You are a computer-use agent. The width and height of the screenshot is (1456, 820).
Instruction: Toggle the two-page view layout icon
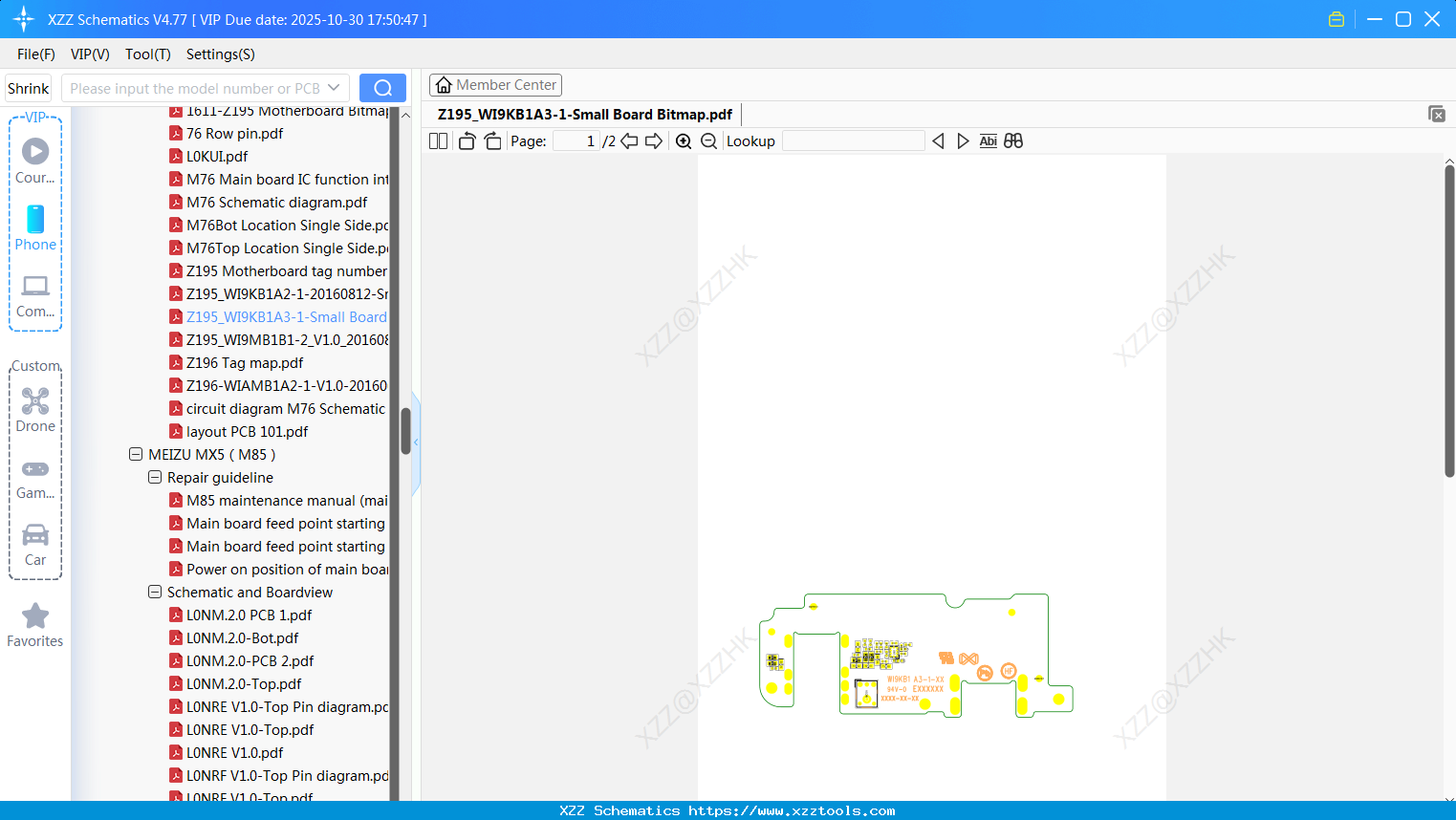click(x=438, y=141)
